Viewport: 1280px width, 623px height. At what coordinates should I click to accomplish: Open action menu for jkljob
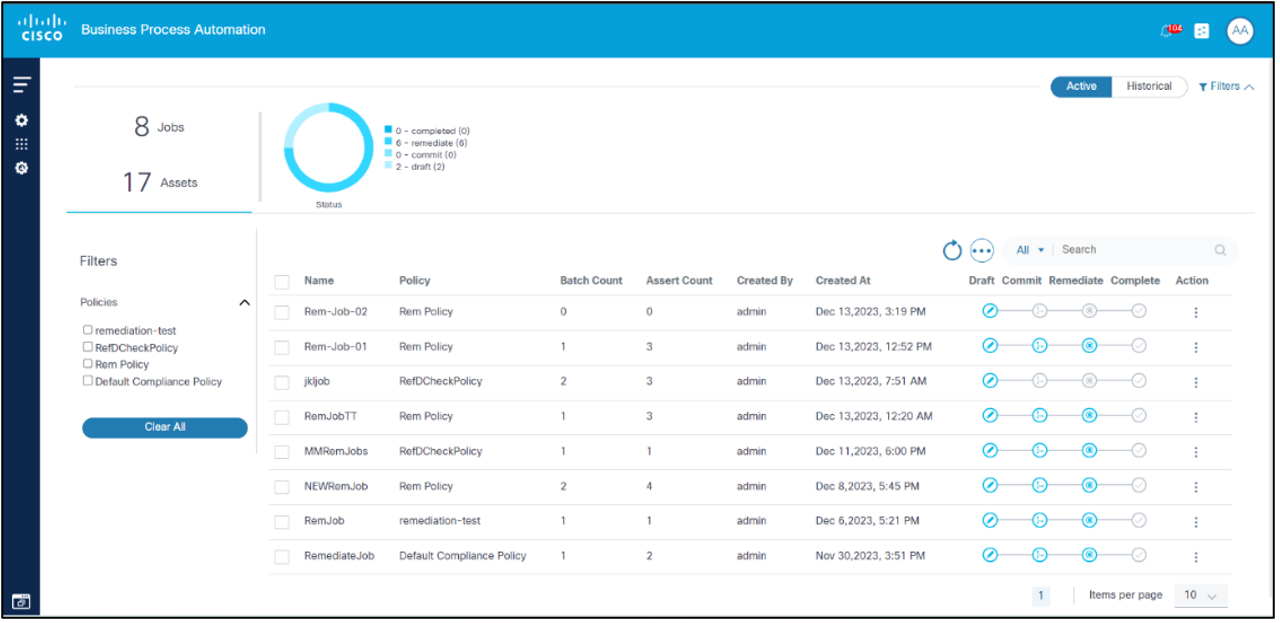tap(1196, 382)
